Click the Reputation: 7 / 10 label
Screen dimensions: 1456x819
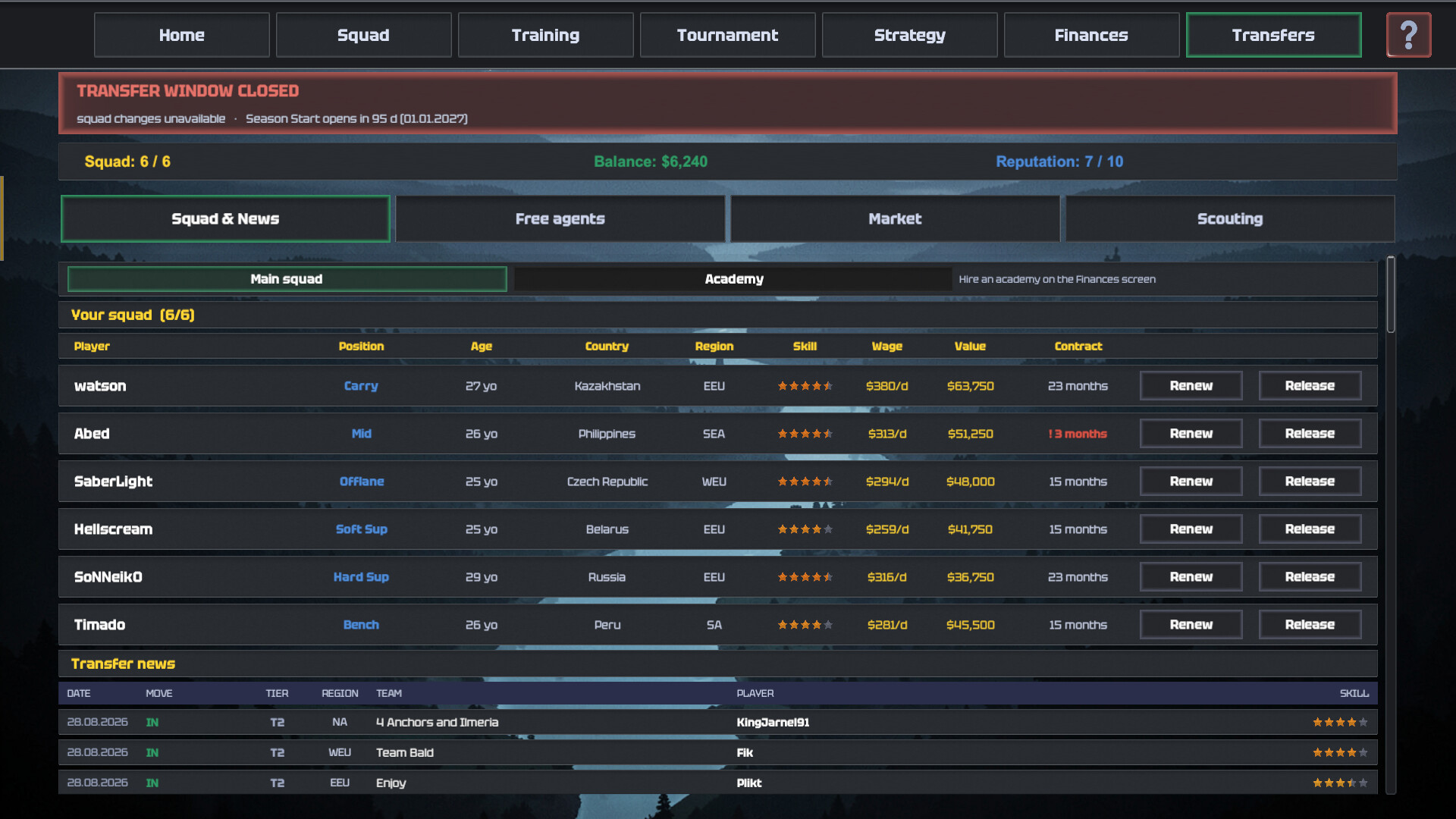(1059, 162)
